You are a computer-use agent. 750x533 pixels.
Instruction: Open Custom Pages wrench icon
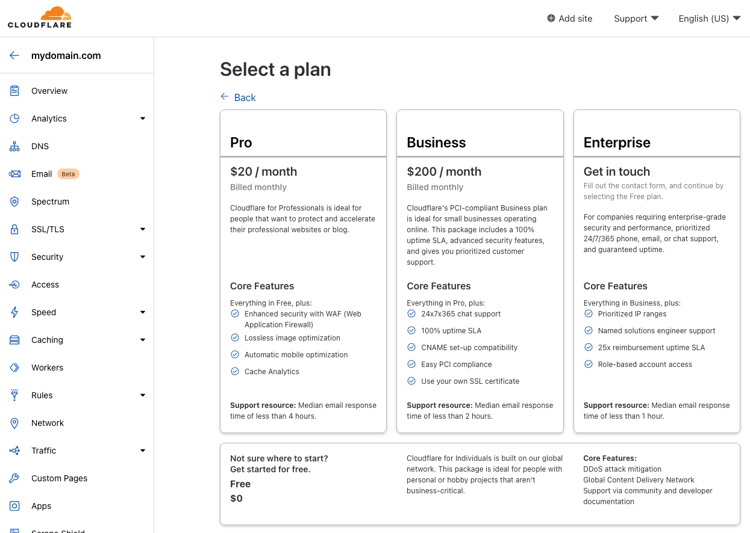(x=14, y=478)
